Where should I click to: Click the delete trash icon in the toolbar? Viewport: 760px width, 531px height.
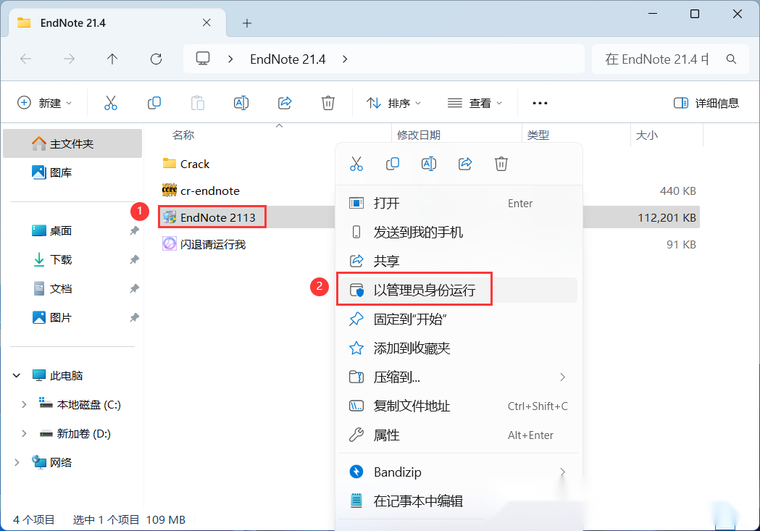coord(328,103)
